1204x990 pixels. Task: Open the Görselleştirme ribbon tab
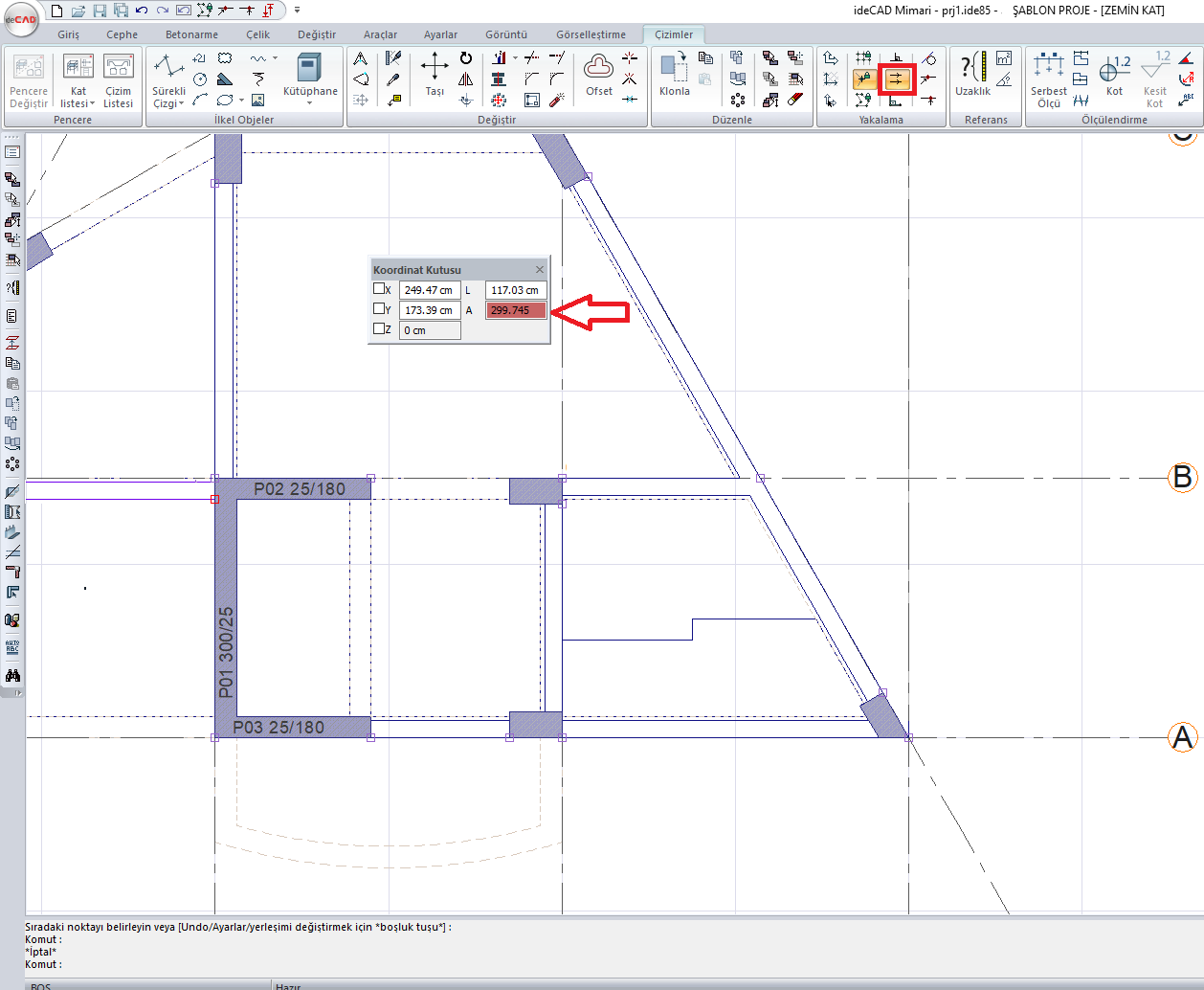pos(591,34)
